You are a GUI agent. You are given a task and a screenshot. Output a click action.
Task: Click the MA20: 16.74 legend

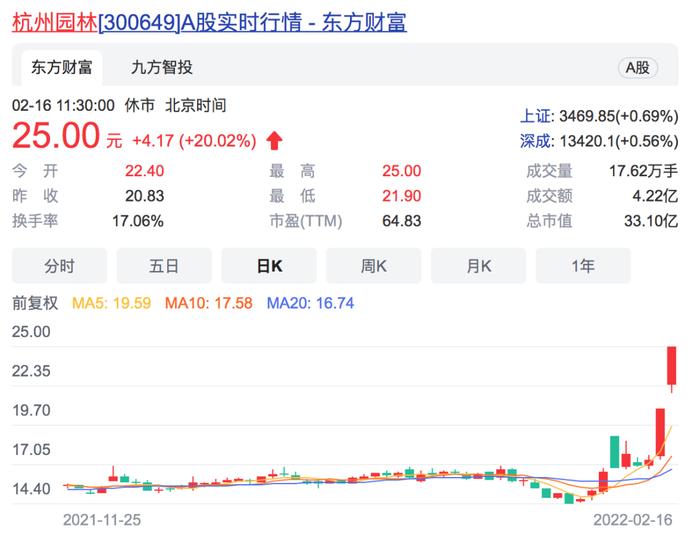click(310, 303)
